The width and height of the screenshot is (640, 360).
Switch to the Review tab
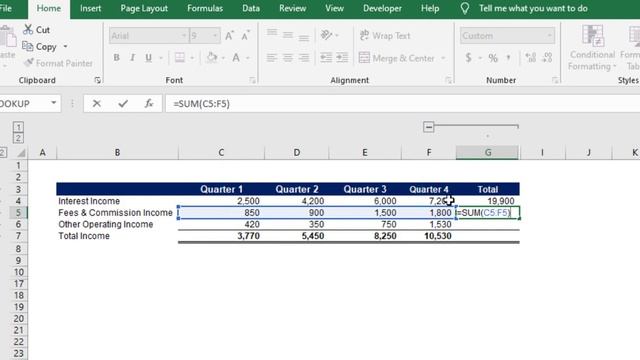[293, 9]
